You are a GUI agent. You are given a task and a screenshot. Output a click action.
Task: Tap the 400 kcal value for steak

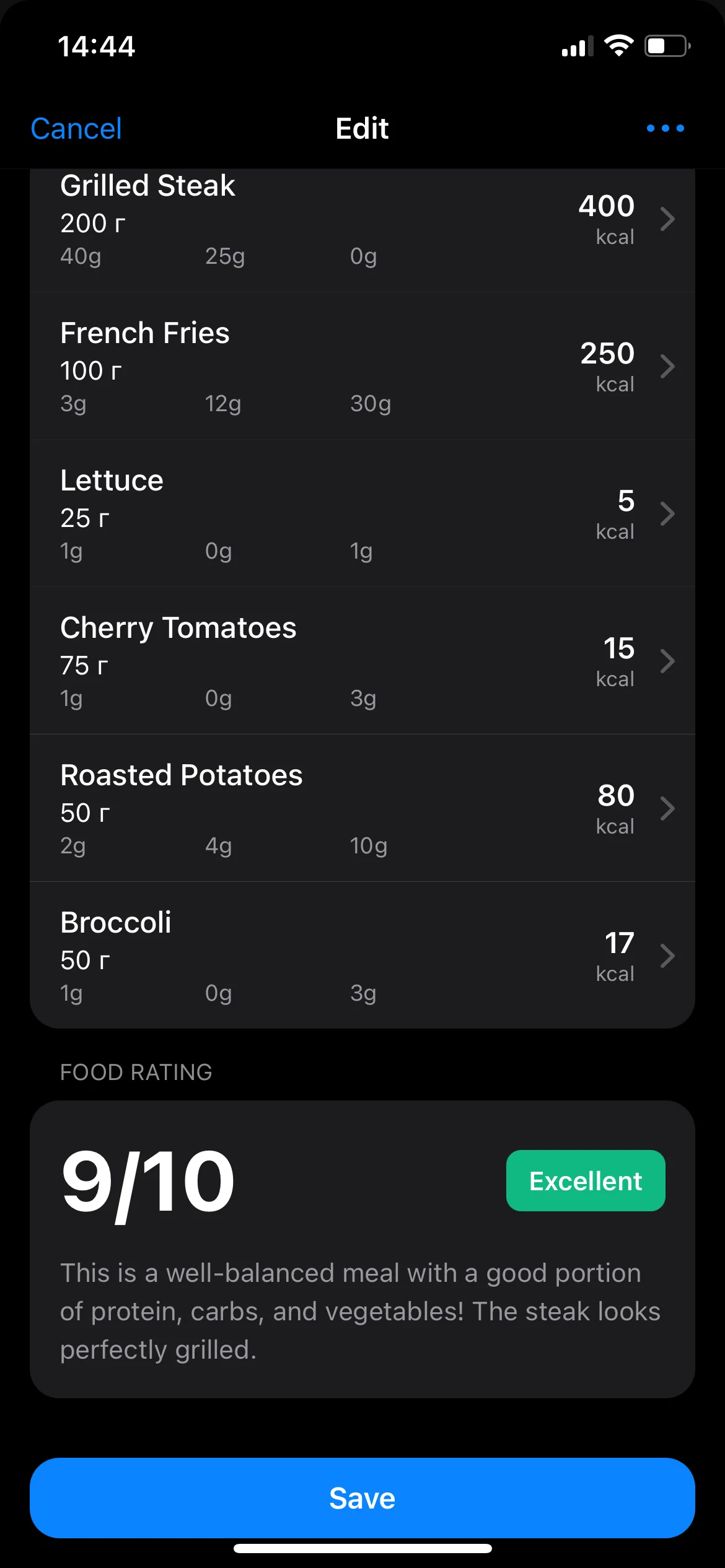point(607,207)
